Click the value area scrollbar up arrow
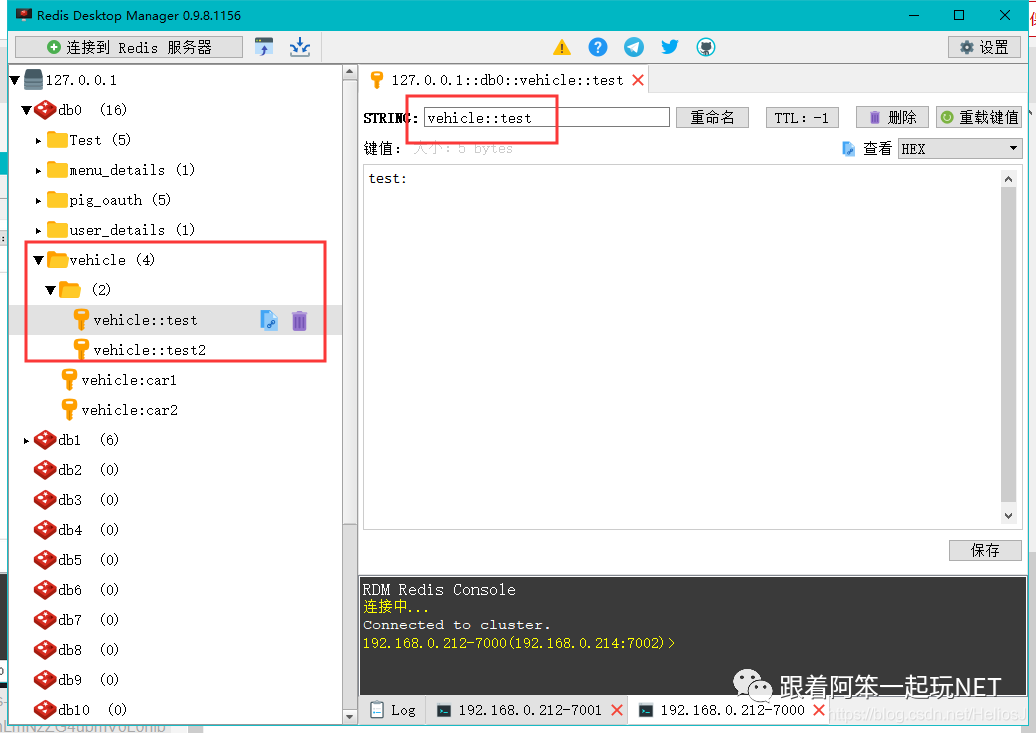 coord(1008,179)
